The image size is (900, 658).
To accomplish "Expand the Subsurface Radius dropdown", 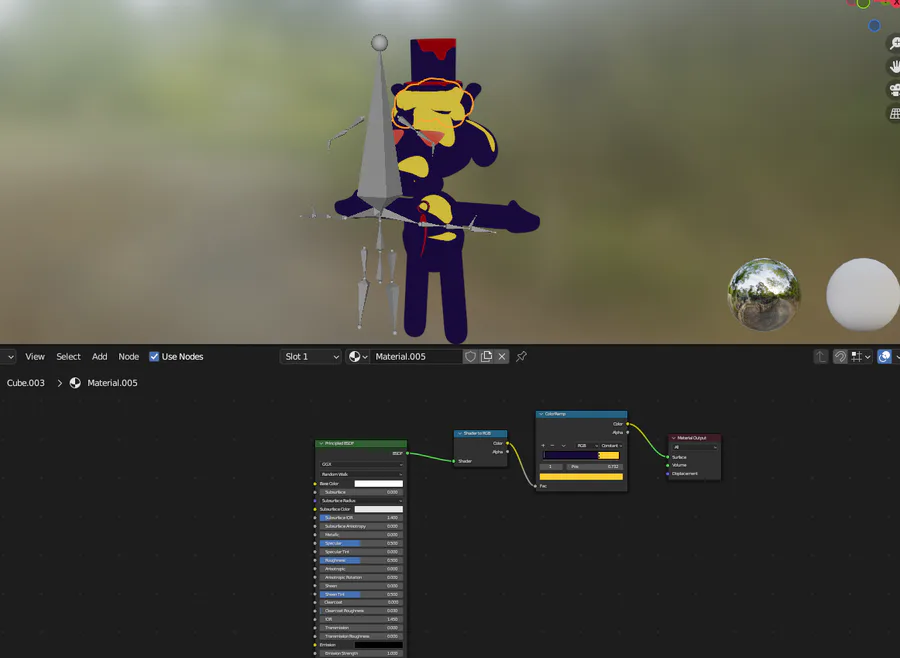I will pos(361,501).
